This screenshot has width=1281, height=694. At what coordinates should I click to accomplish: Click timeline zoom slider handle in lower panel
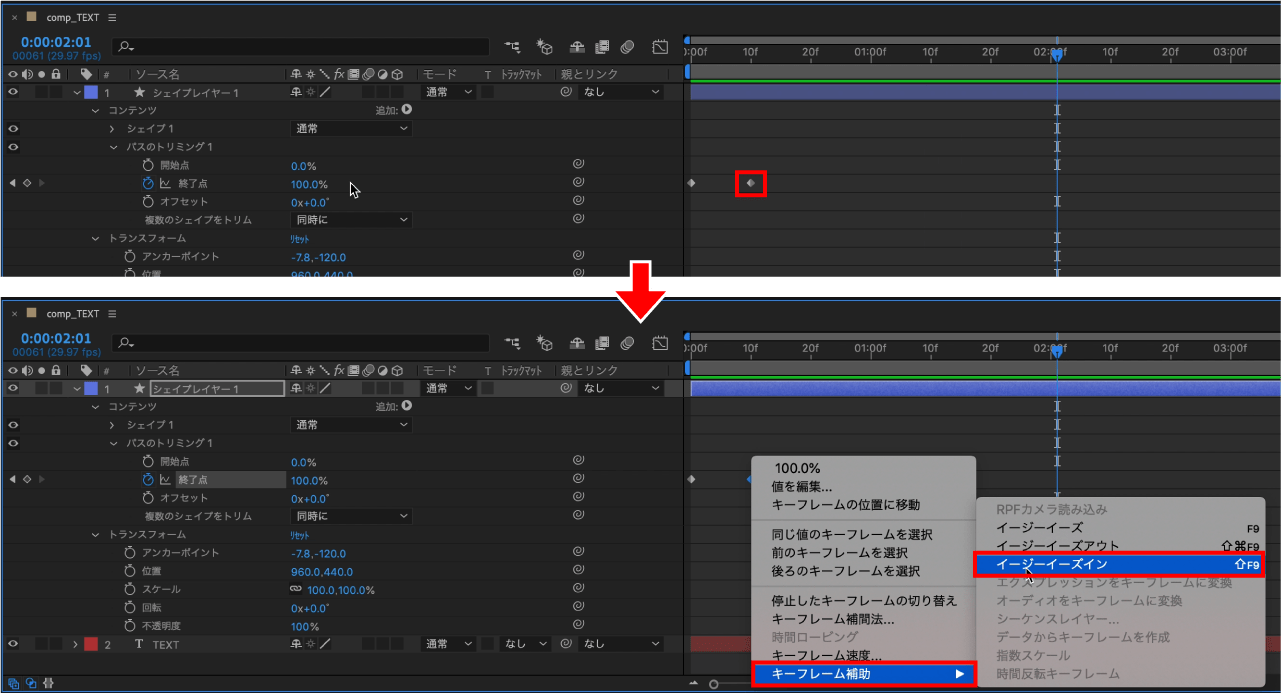(x=713, y=684)
